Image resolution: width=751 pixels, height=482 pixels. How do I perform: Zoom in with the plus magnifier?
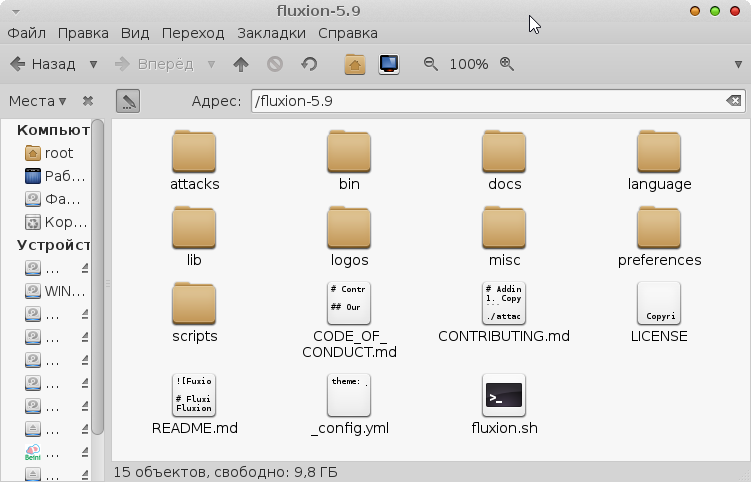coord(506,64)
